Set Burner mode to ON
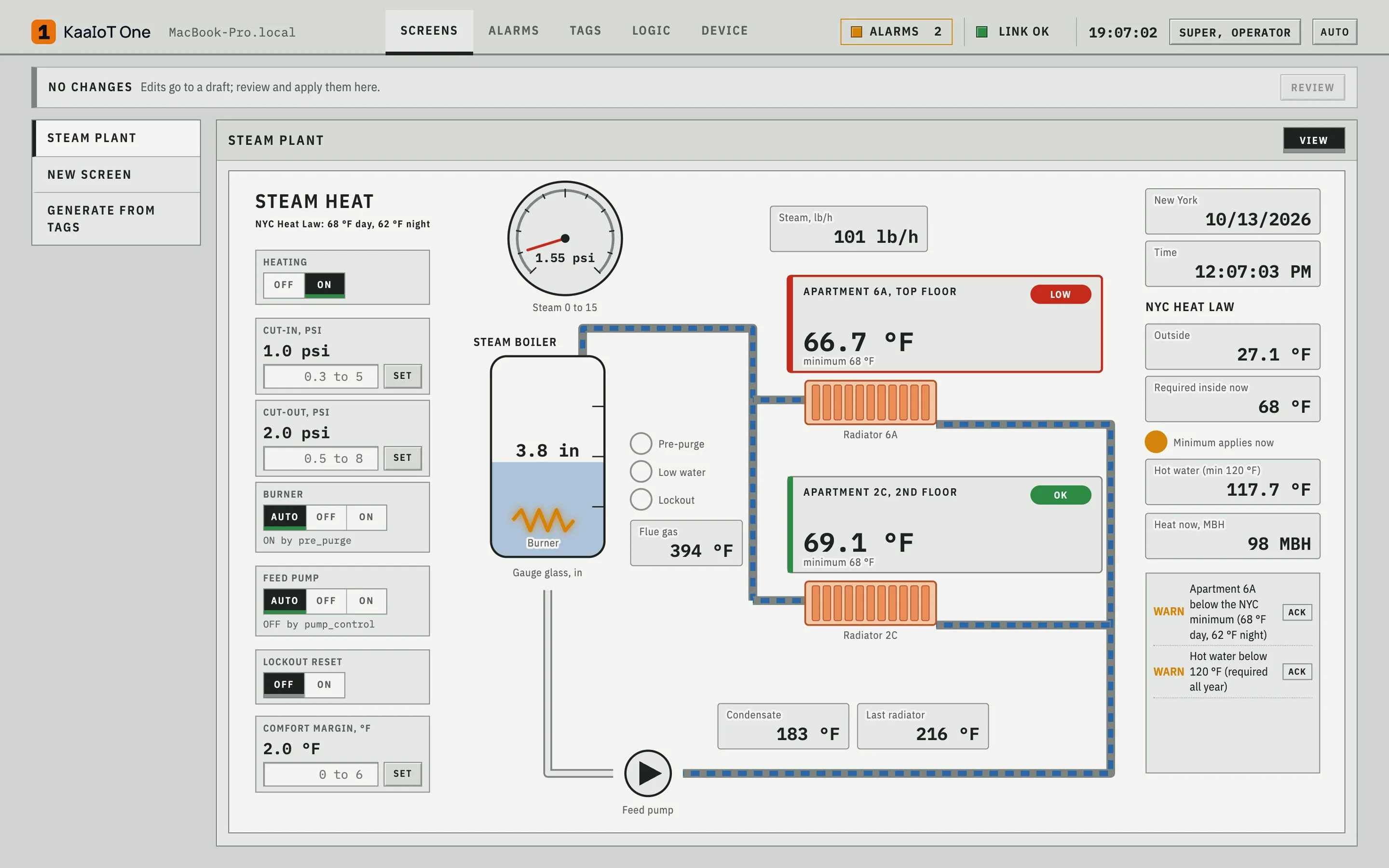 (366, 517)
